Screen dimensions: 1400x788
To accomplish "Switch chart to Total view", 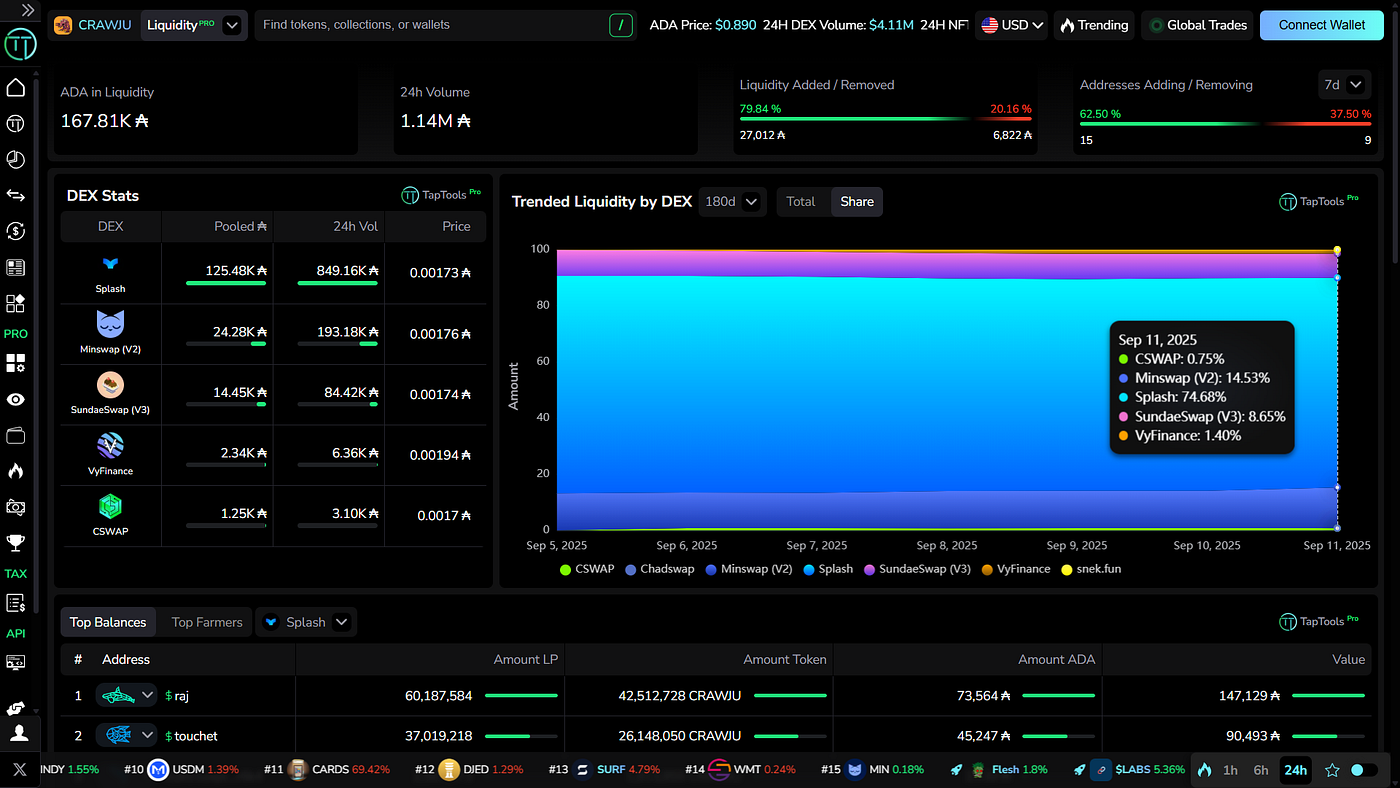I will pos(801,201).
